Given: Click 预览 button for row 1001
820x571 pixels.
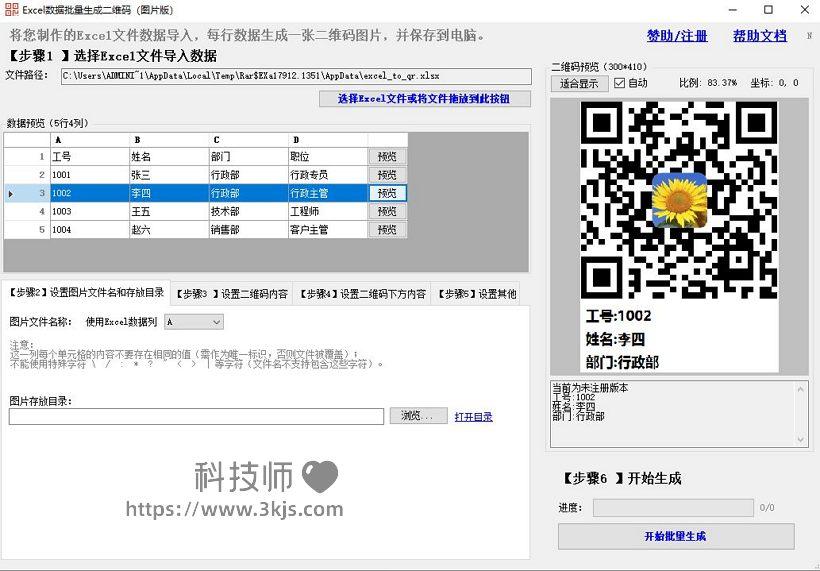Looking at the screenshot, I should coord(387,175).
